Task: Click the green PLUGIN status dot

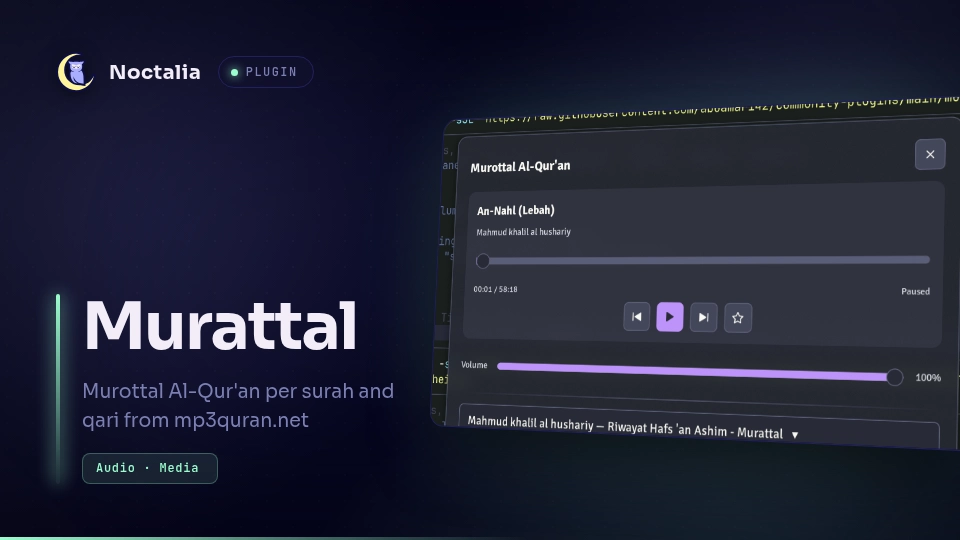Action: point(234,72)
